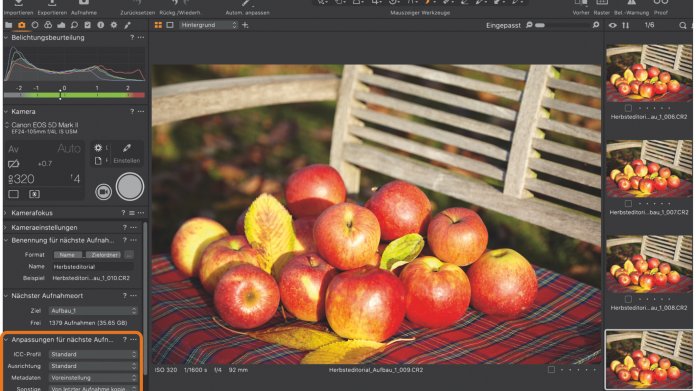Click Autom. anpassen magic wand

(247, 8)
